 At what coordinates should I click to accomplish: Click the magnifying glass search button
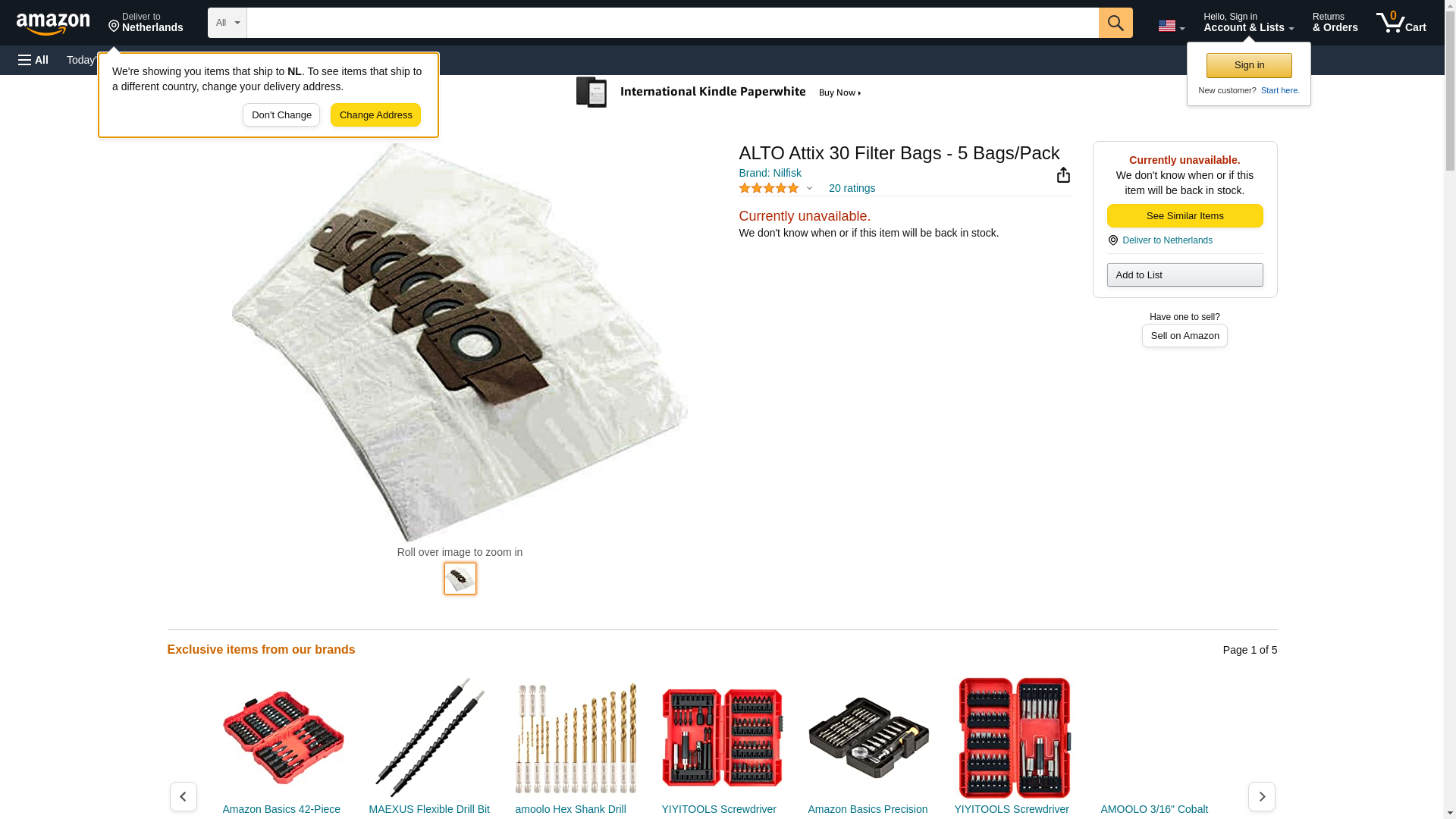point(1115,23)
